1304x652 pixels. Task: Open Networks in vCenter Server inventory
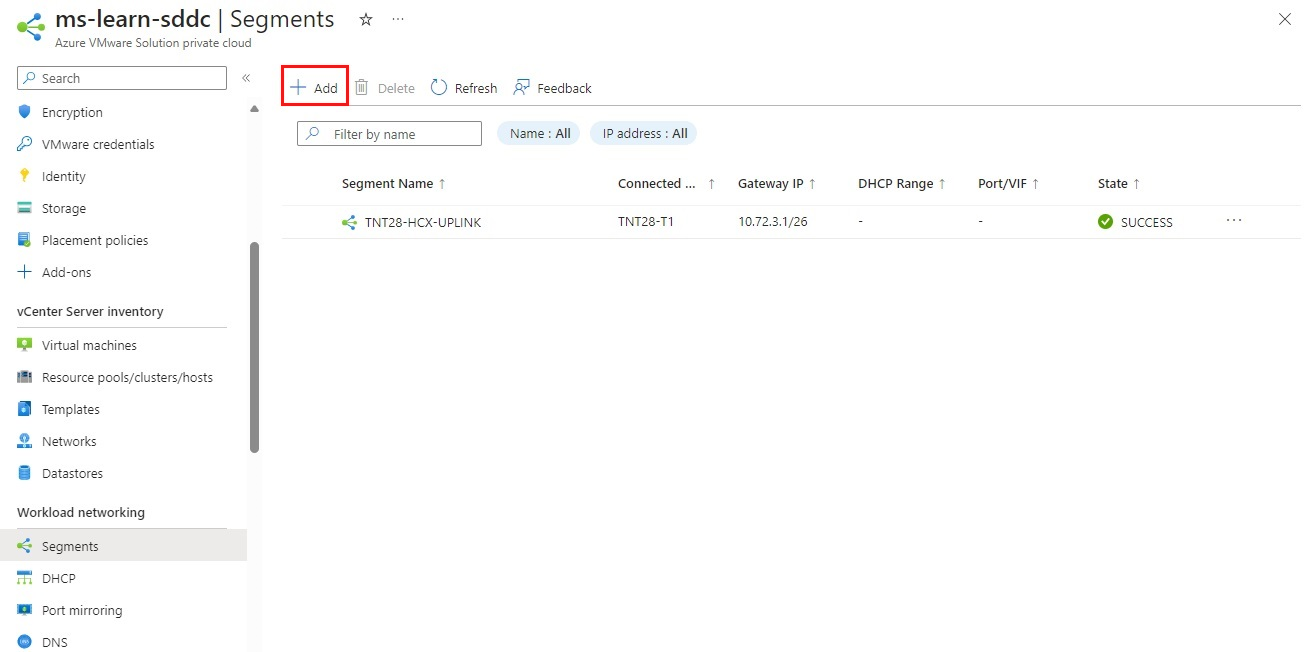click(69, 441)
